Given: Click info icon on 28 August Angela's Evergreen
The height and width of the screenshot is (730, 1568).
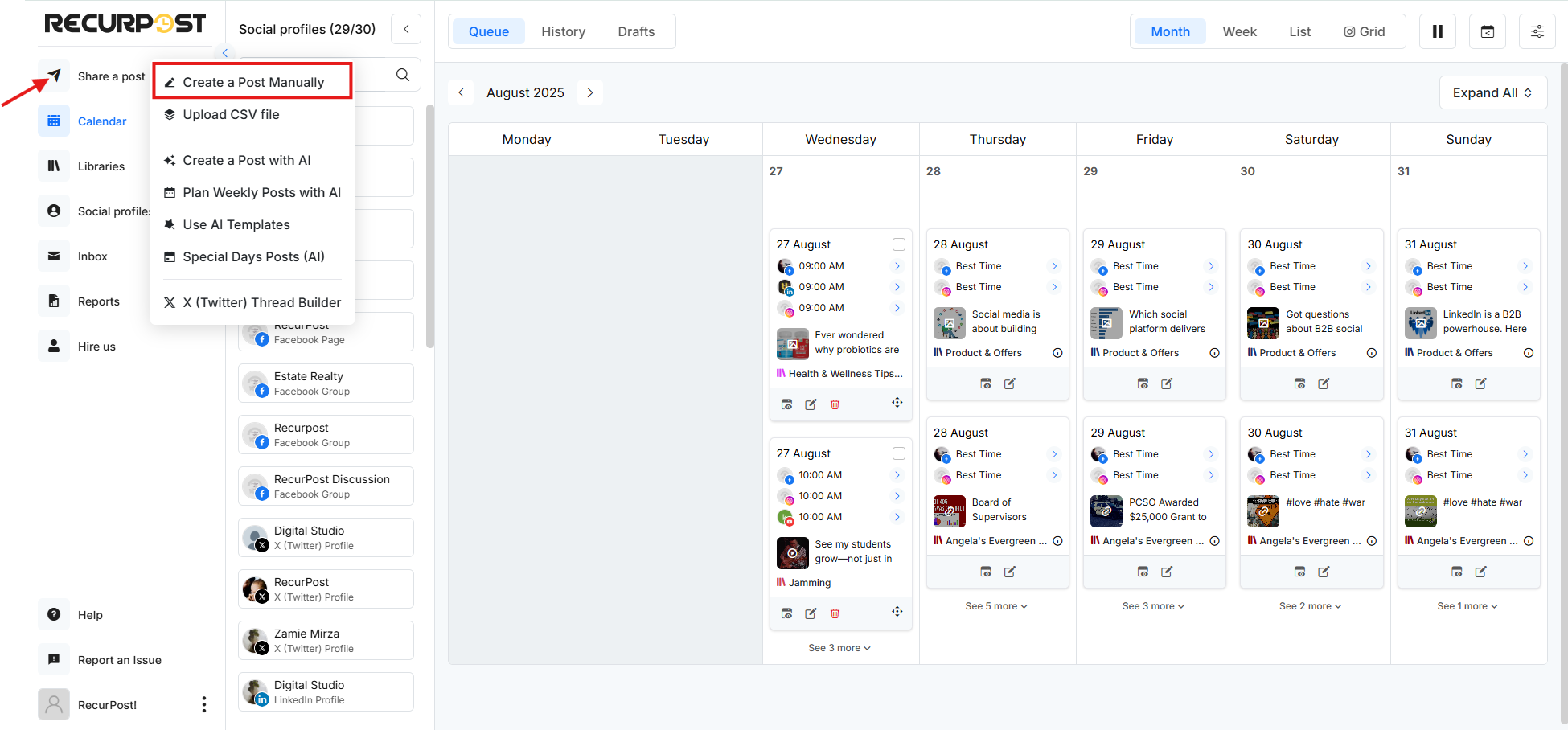Looking at the screenshot, I should coord(1058,541).
